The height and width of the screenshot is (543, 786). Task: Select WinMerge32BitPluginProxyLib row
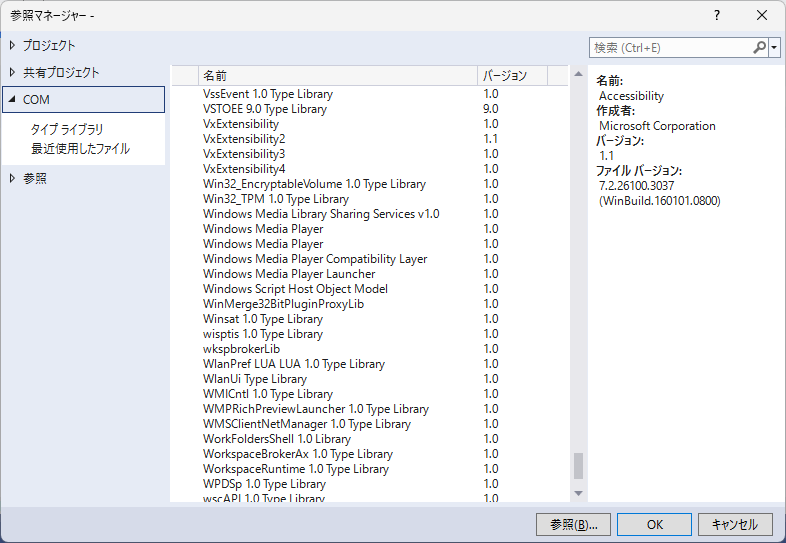tap(370, 304)
